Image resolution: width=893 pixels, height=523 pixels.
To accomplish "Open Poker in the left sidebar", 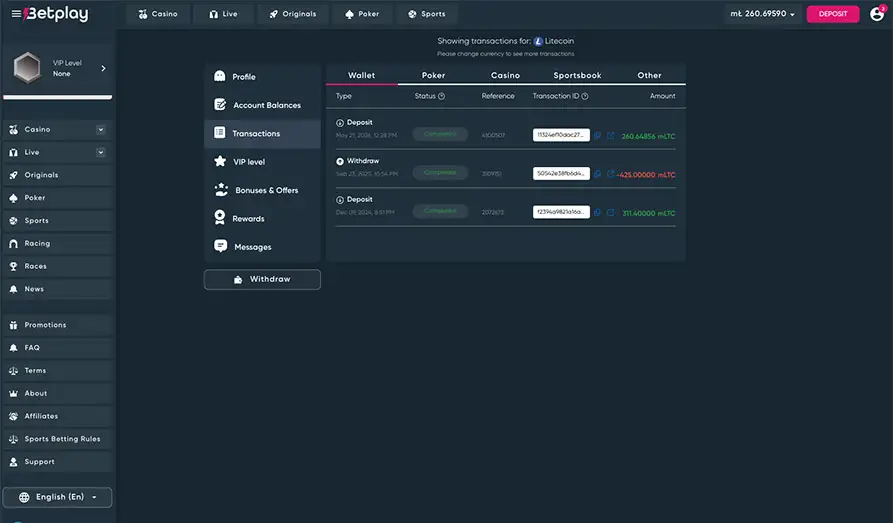I will (58, 198).
